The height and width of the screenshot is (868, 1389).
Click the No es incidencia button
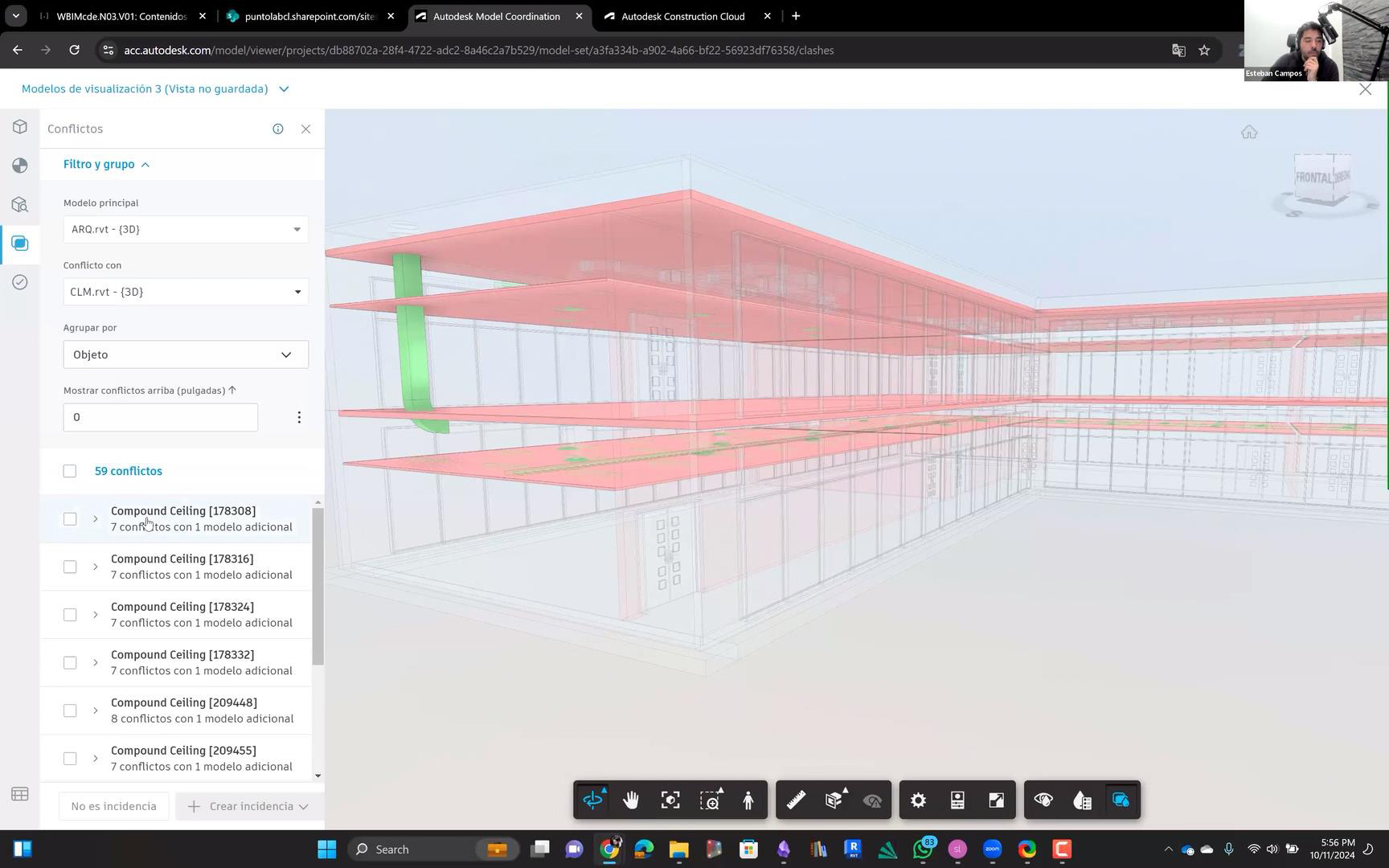(x=113, y=807)
